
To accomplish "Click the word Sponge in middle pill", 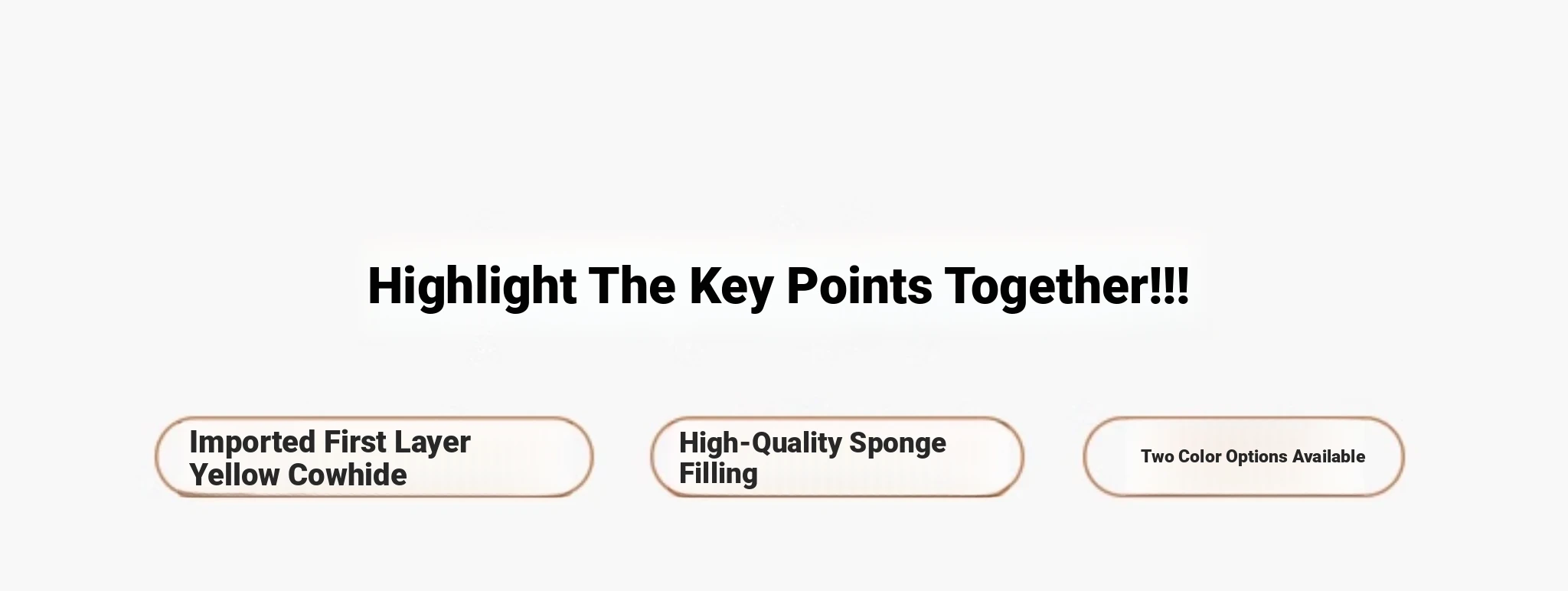I will (x=897, y=443).
